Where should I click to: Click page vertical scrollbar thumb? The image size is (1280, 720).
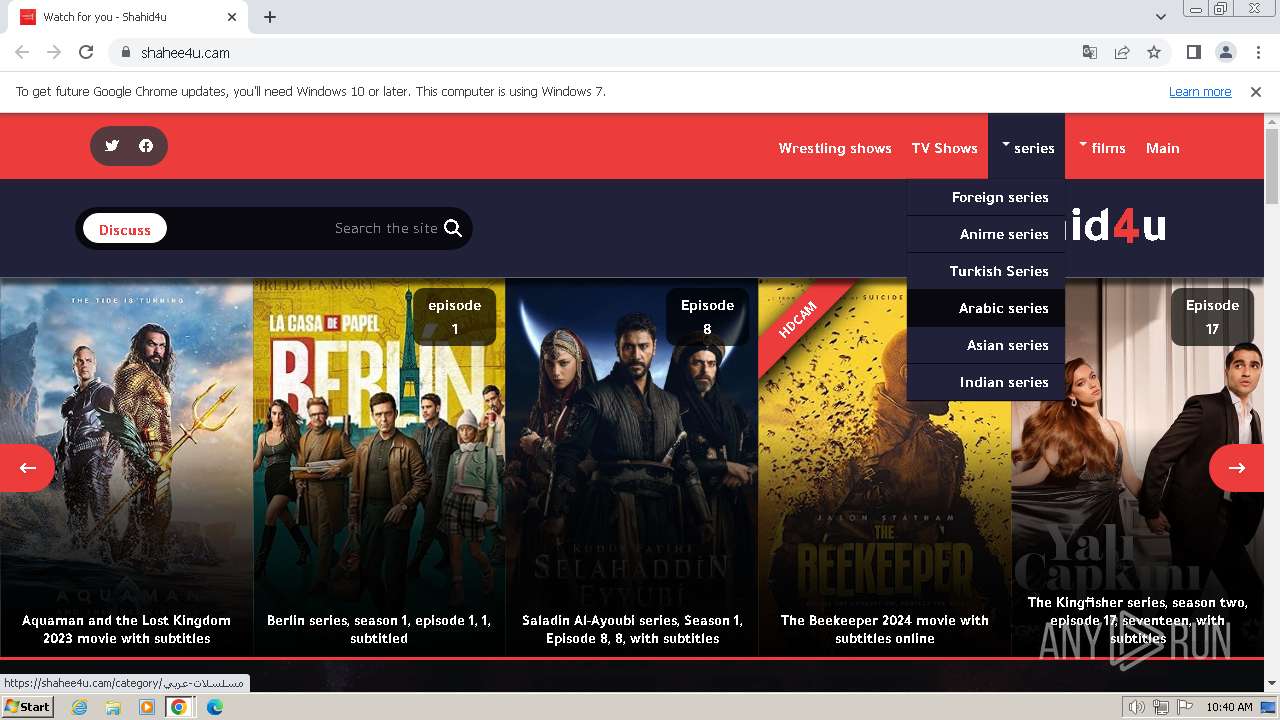click(x=1272, y=165)
